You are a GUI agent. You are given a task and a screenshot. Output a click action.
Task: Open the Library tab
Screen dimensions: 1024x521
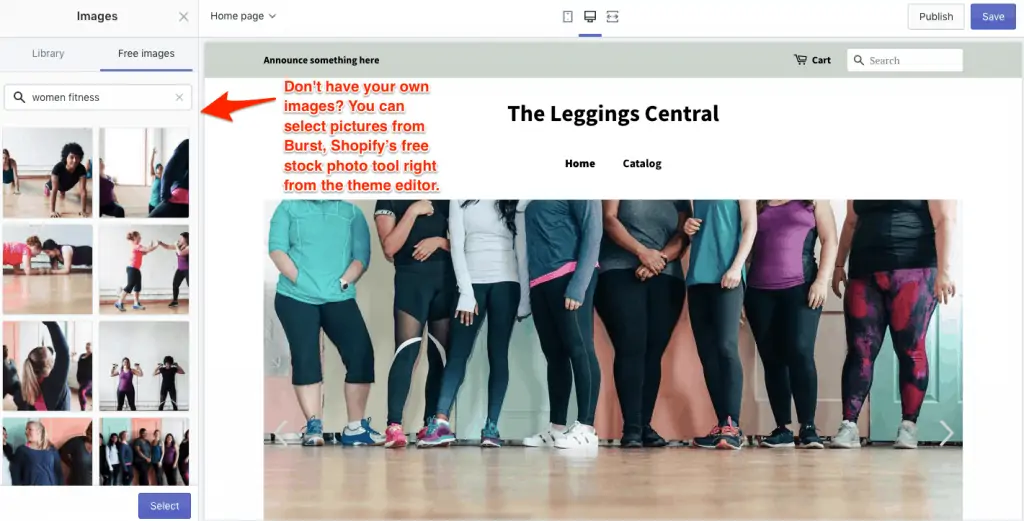point(48,54)
